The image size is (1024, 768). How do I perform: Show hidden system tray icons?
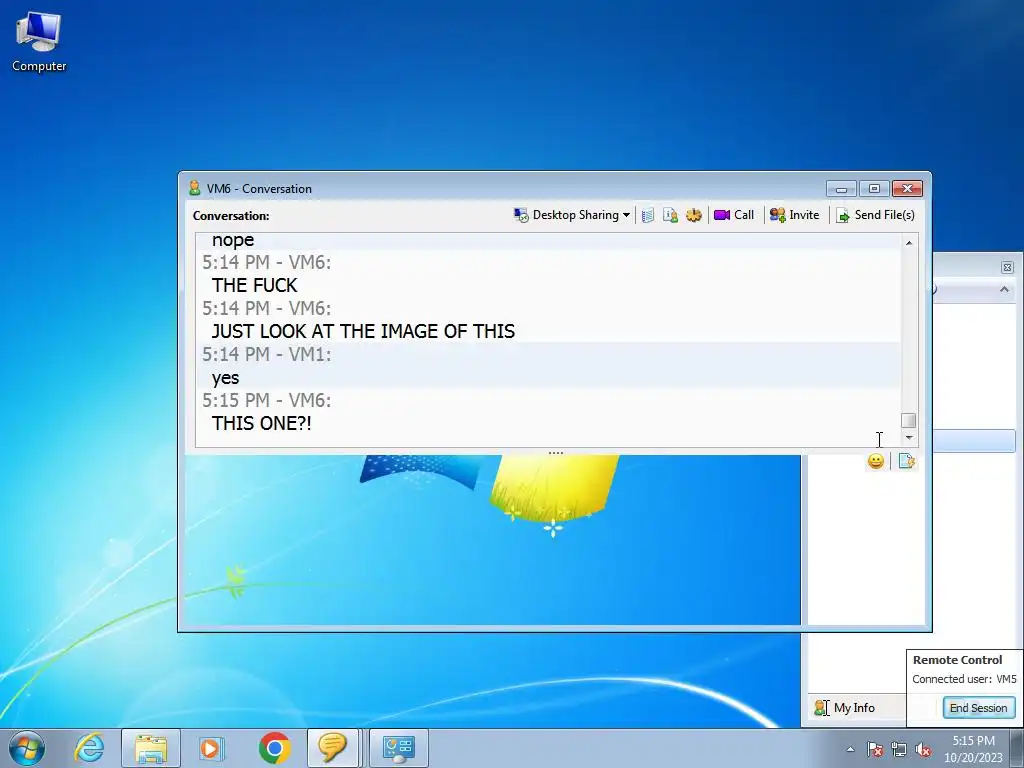point(850,749)
